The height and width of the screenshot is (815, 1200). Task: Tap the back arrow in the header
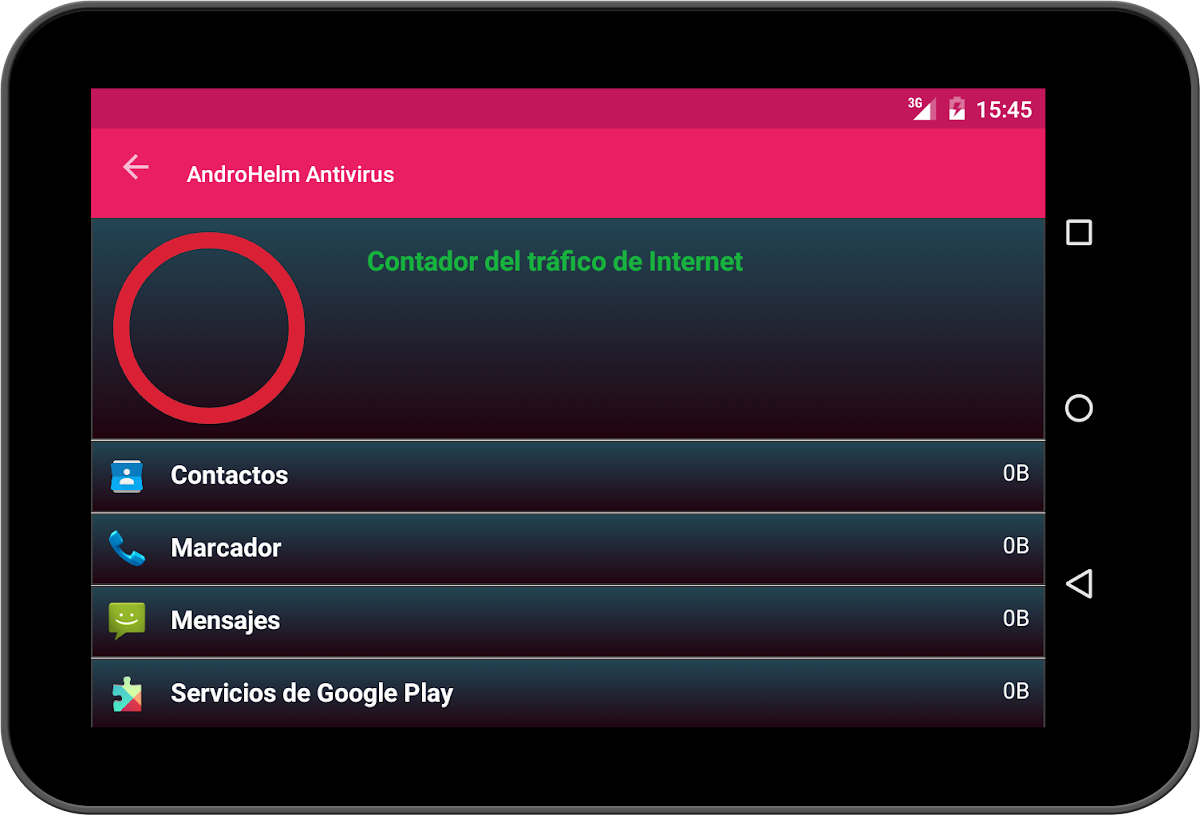(136, 168)
